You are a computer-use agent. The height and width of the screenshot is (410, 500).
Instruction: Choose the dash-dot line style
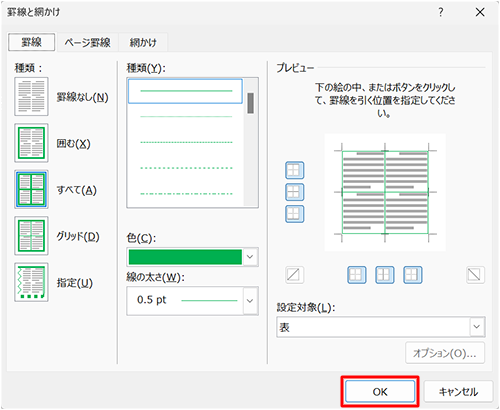coord(185,194)
